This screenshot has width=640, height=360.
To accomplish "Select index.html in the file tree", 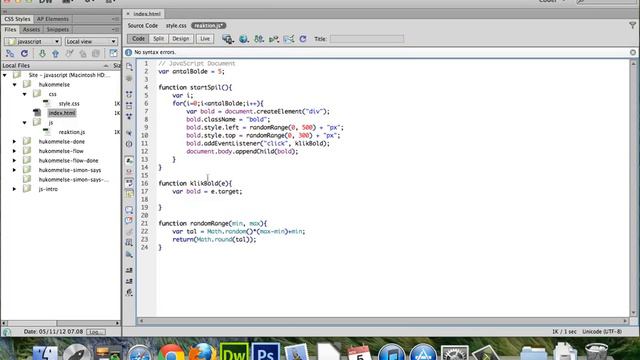I will tap(62, 113).
